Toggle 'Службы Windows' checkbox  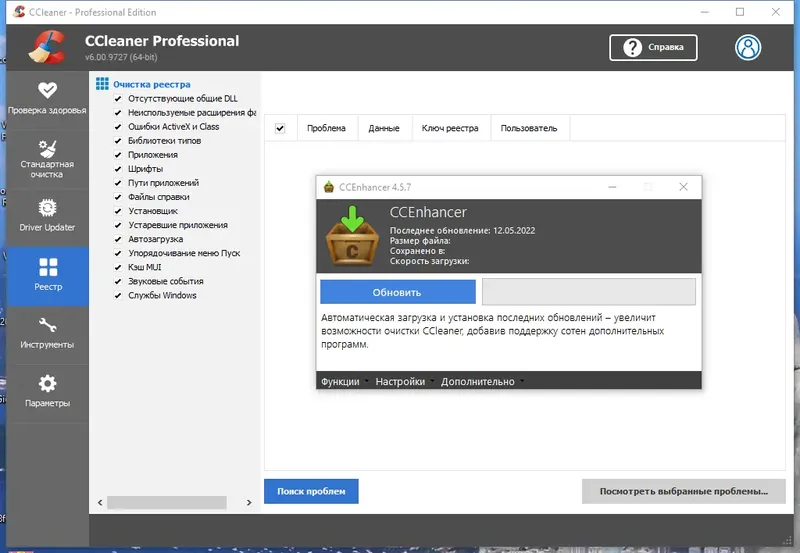118,295
